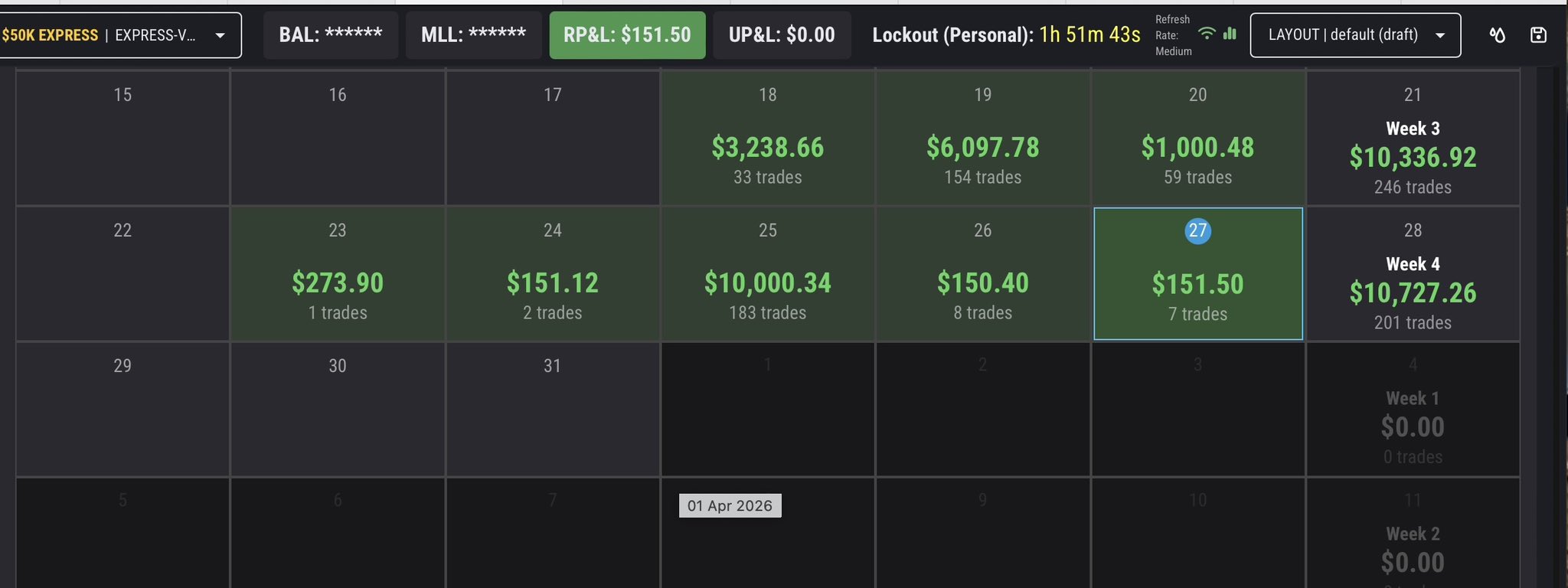Click the hidden BAL balance box
The image size is (1568, 588).
(330, 35)
